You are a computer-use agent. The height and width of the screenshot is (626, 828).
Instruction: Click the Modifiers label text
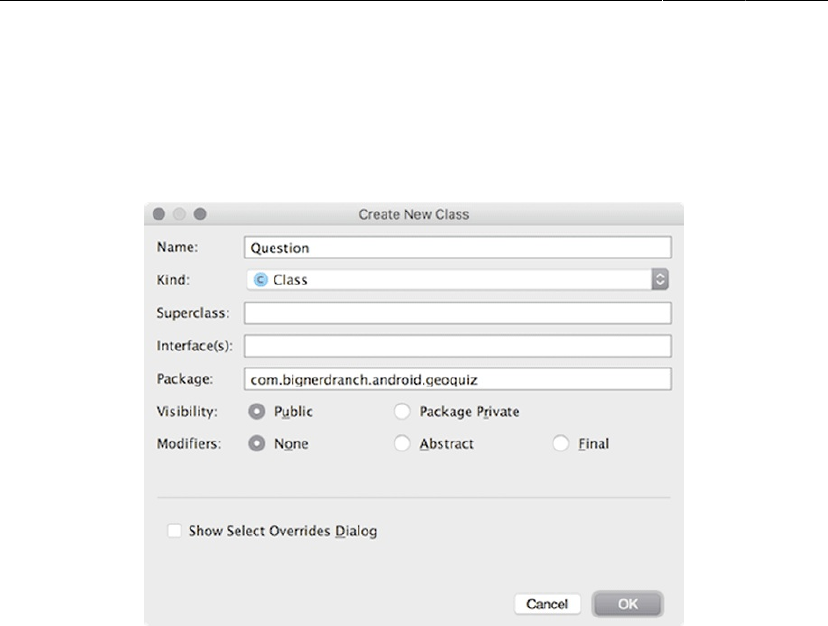pos(188,444)
